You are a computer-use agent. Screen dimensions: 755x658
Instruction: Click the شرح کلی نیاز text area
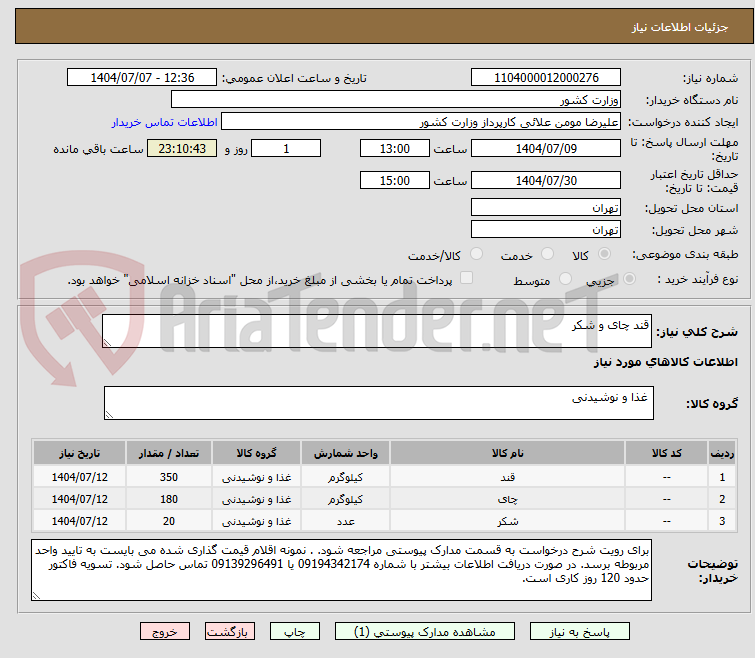pos(378,332)
